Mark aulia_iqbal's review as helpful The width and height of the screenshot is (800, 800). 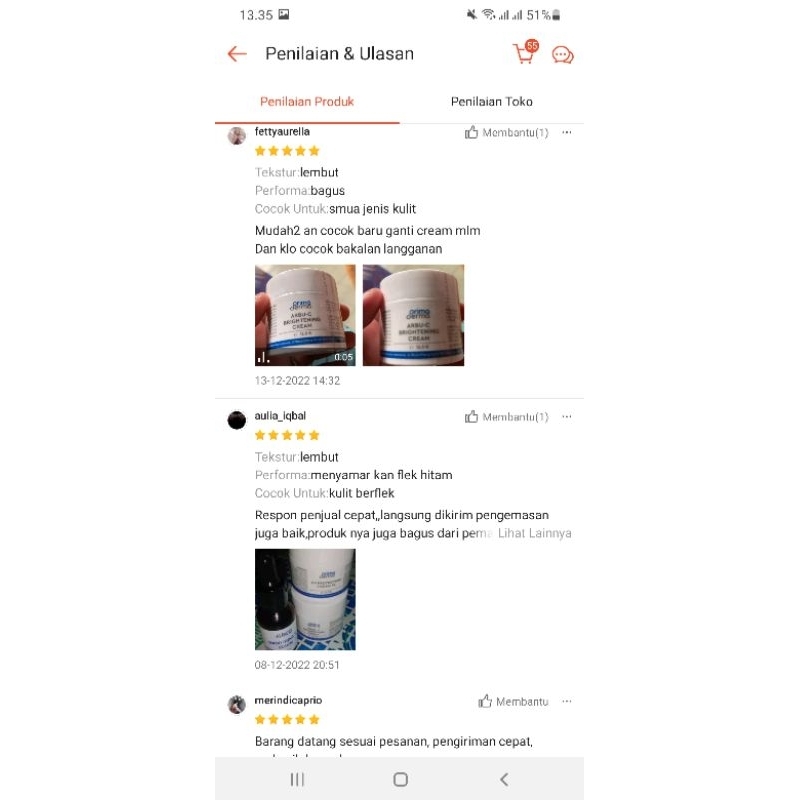coord(506,417)
